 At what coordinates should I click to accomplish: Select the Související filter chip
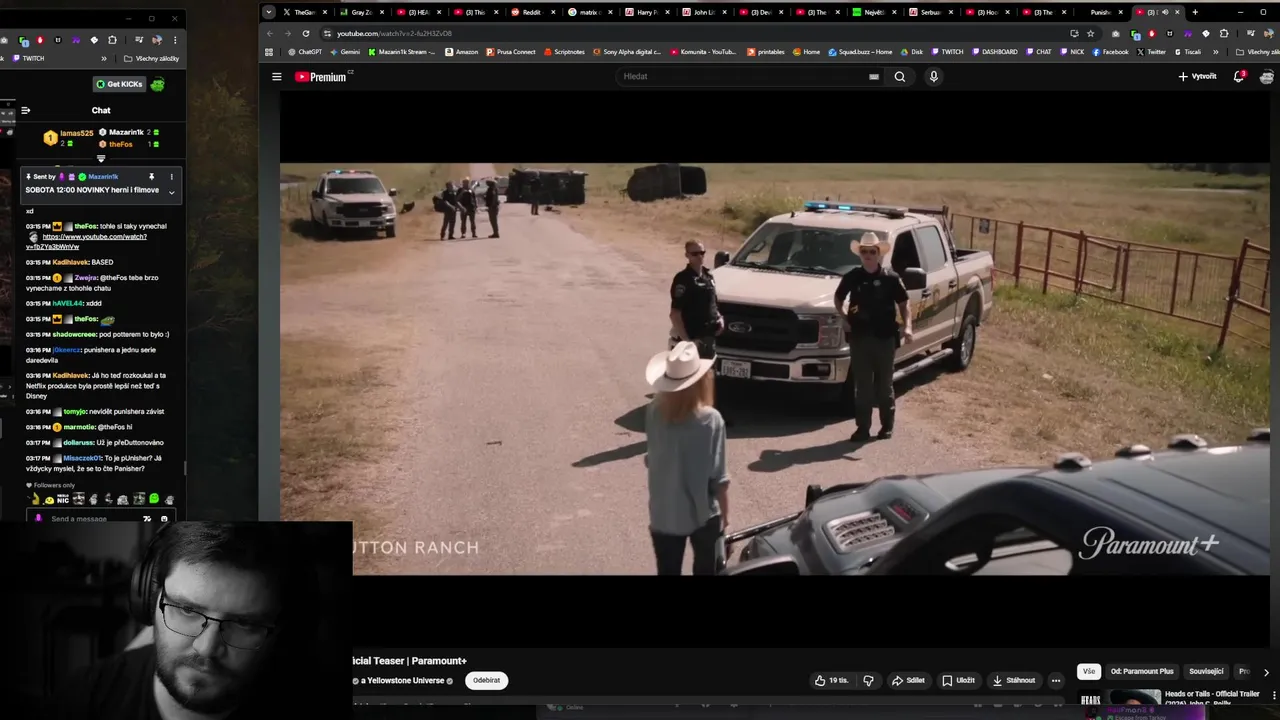click(1206, 672)
